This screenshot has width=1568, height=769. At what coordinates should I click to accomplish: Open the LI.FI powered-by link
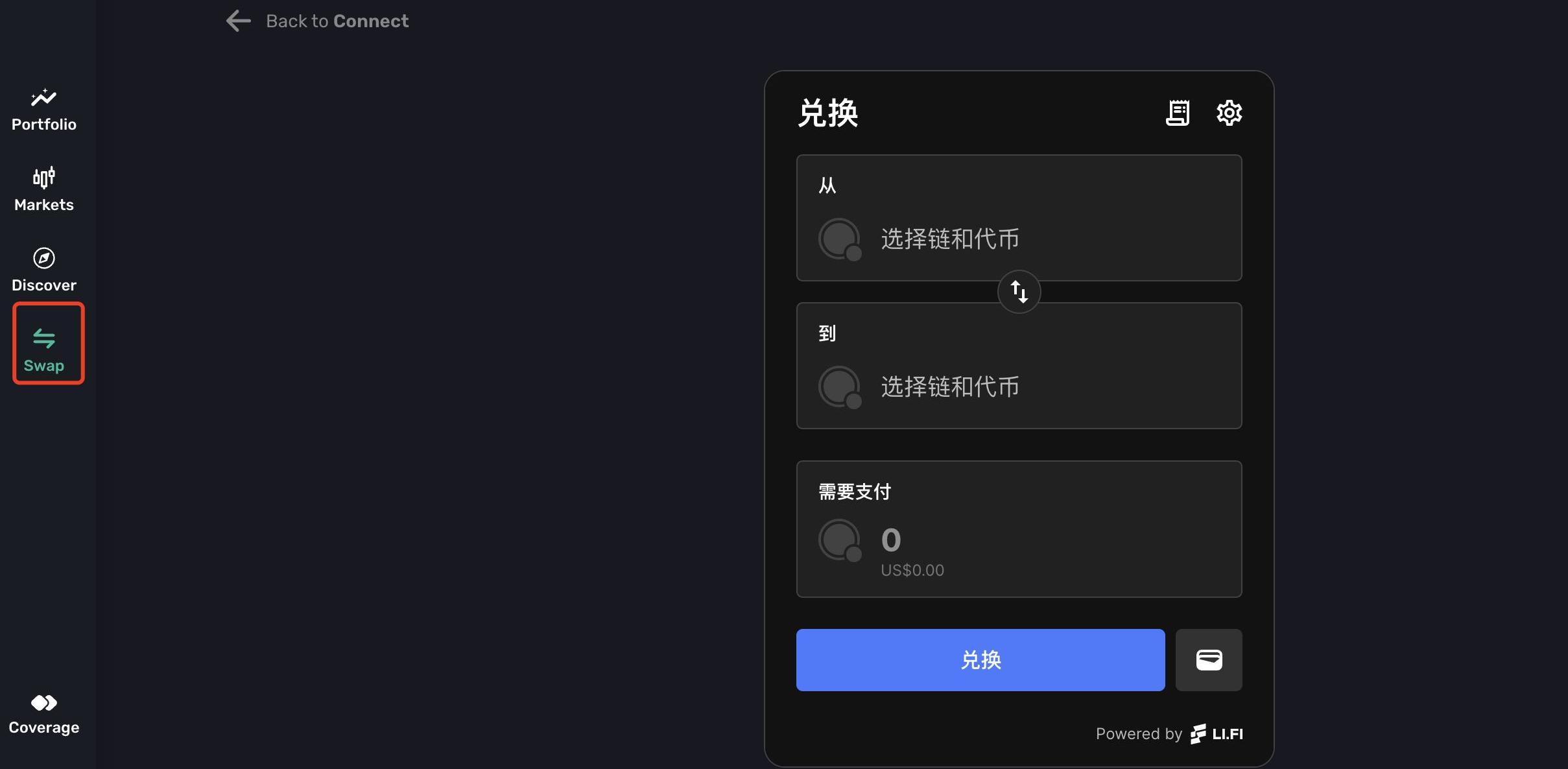click(x=1217, y=734)
